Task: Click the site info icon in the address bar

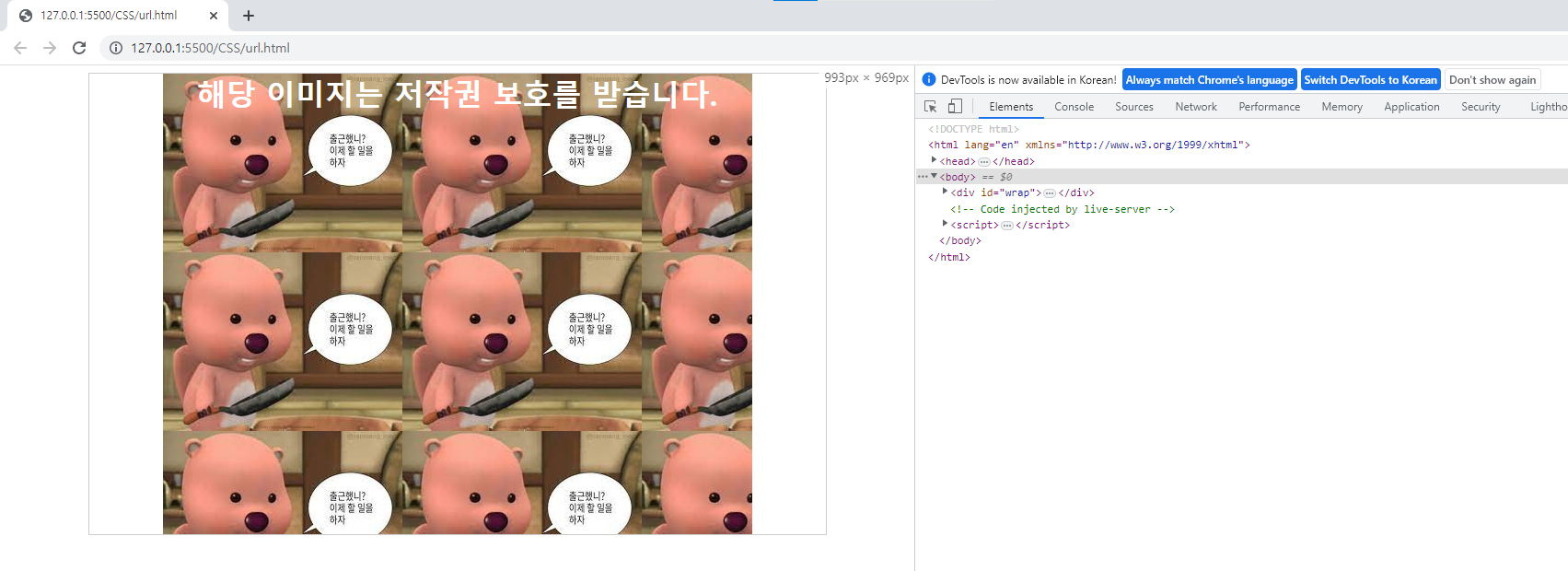Action: click(x=116, y=48)
